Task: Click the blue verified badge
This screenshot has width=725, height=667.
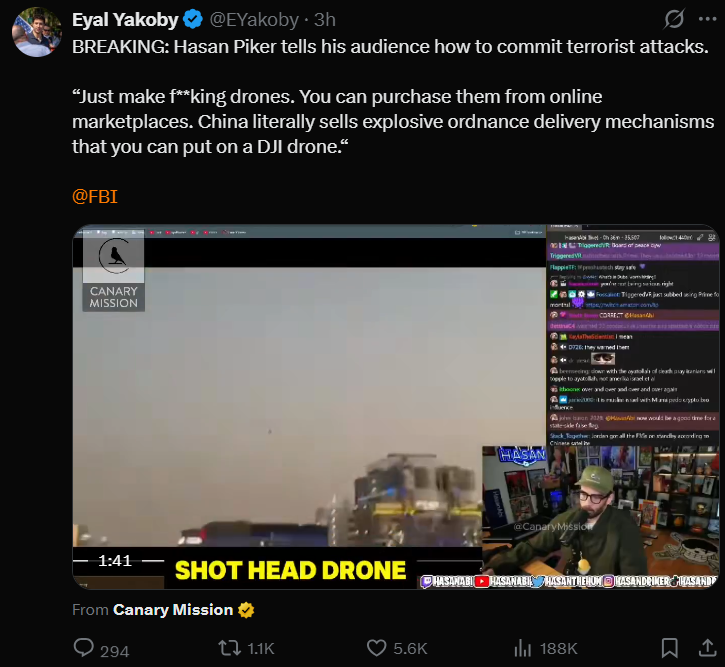Action: [x=193, y=20]
